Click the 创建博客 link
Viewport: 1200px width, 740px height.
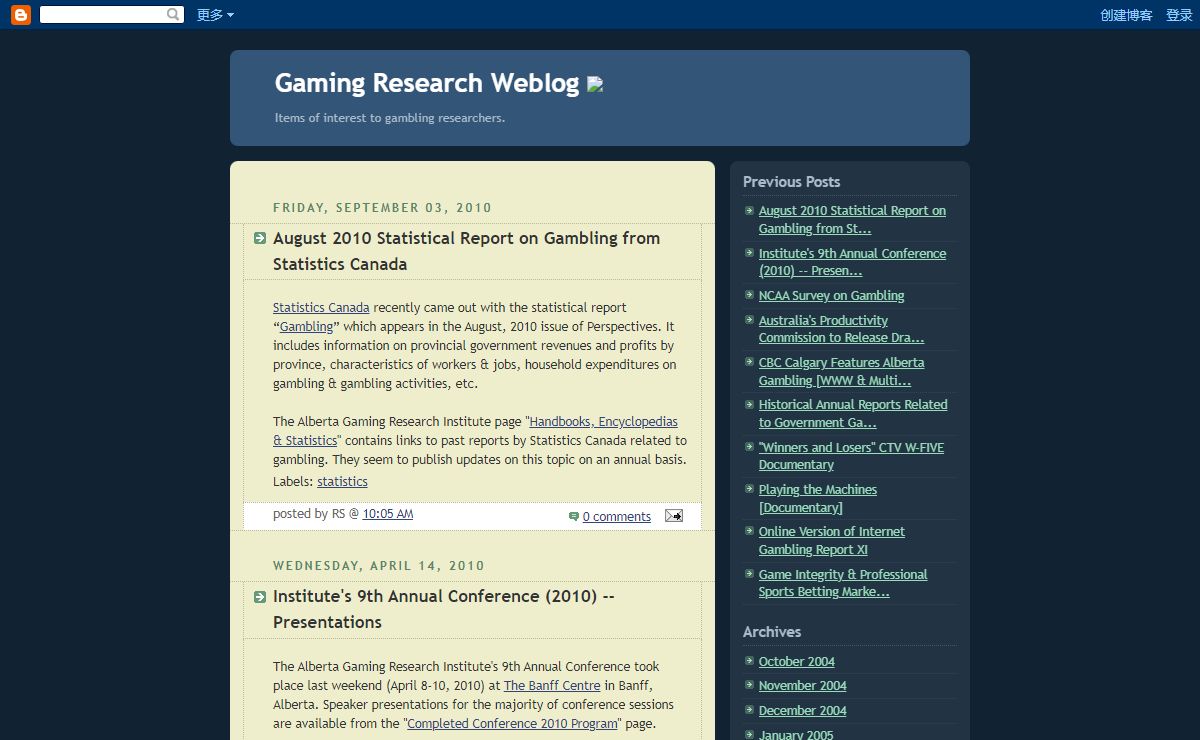click(x=1126, y=15)
